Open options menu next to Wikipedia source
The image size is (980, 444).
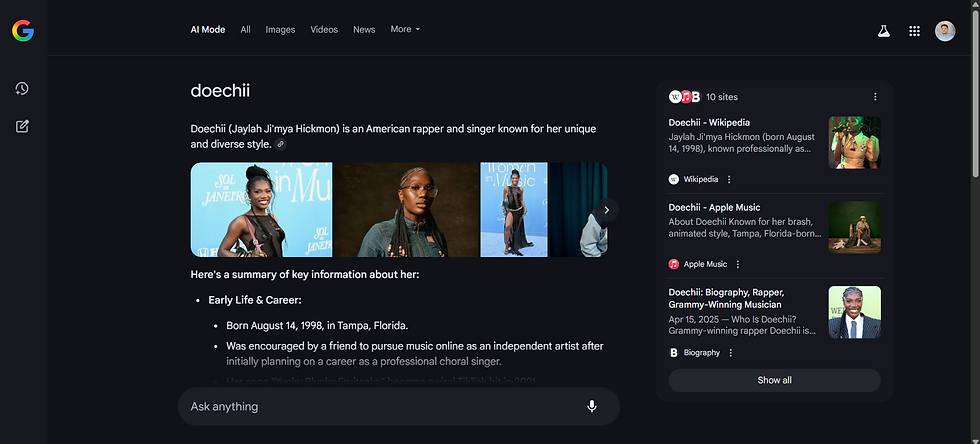pos(729,179)
